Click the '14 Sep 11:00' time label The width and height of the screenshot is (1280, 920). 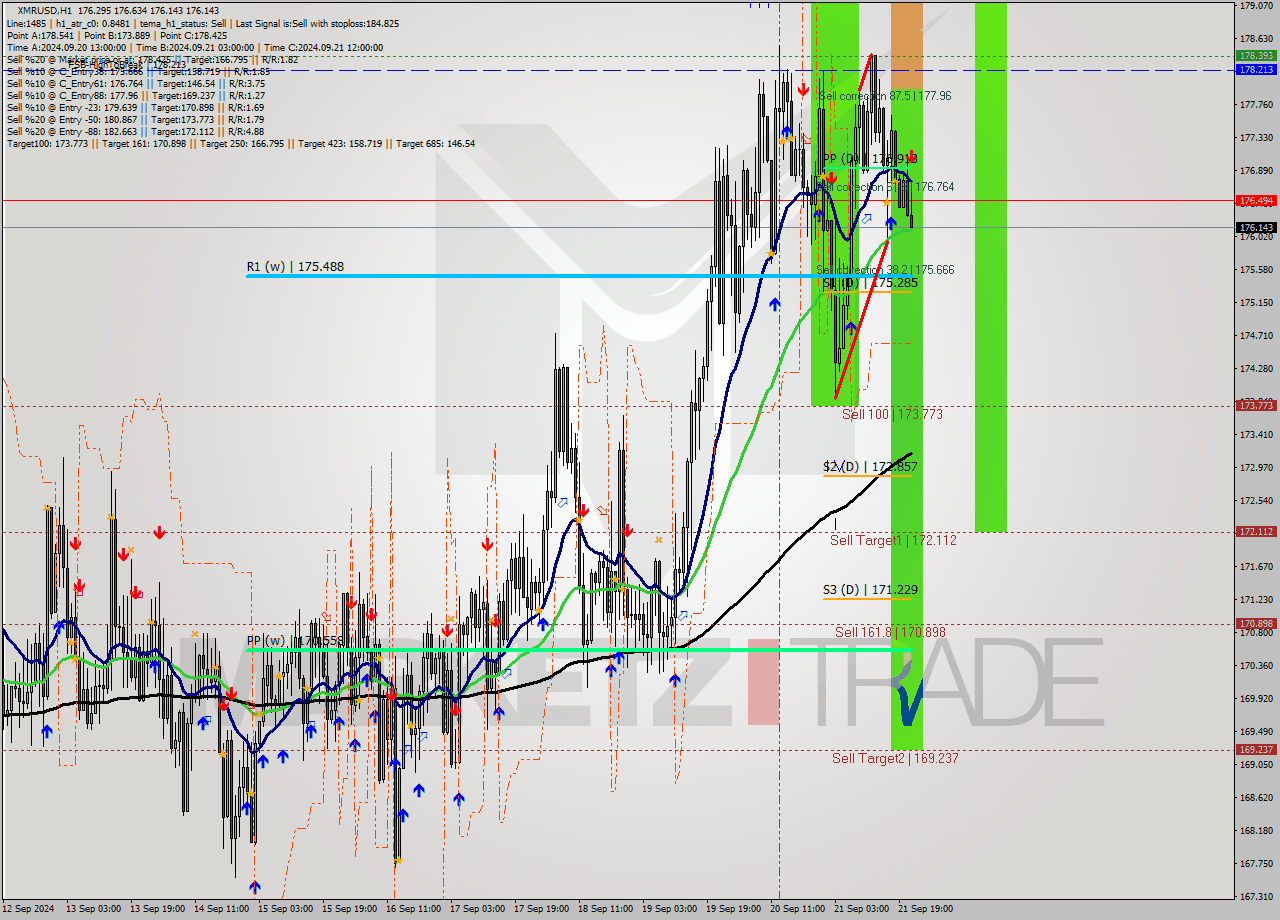(222, 909)
